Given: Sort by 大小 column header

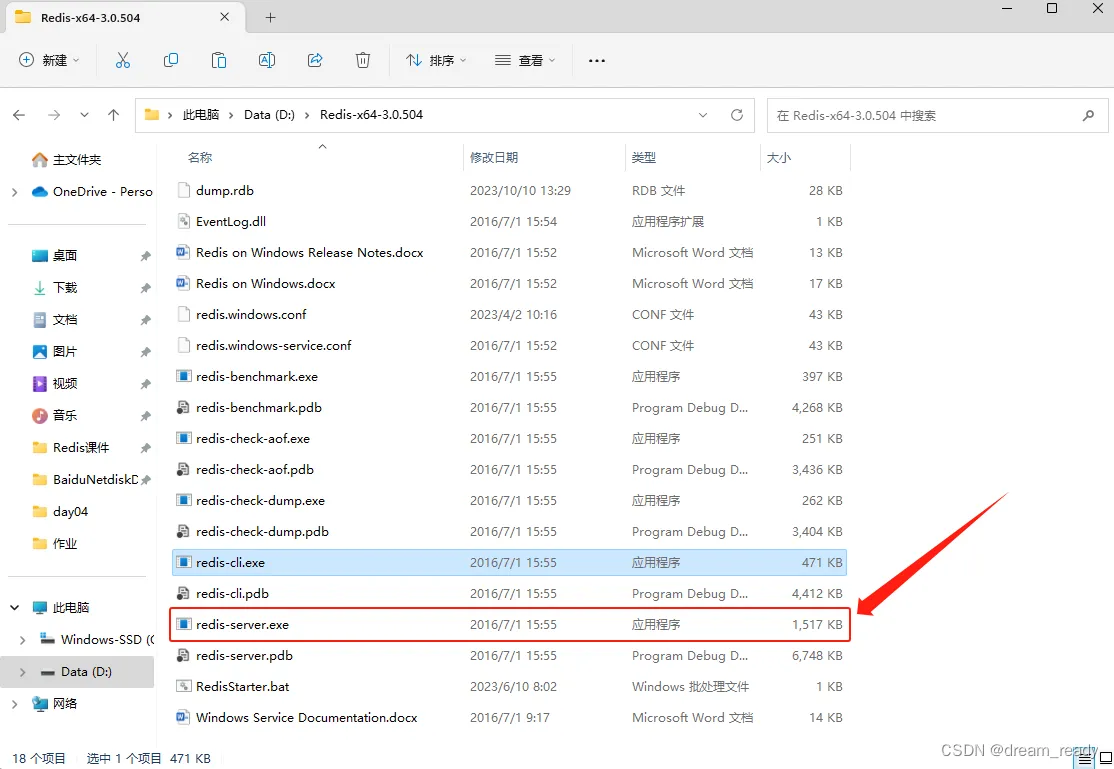Looking at the screenshot, I should pyautogui.click(x=779, y=157).
